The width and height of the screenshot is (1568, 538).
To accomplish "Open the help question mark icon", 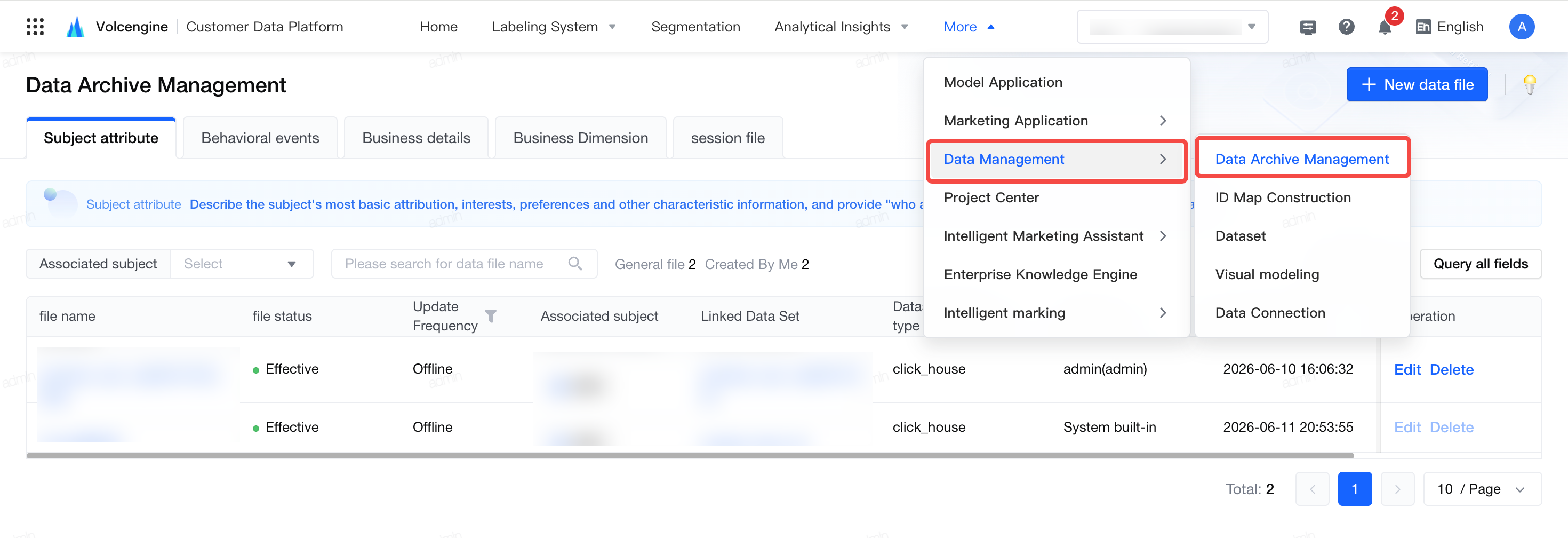I will point(1347,27).
